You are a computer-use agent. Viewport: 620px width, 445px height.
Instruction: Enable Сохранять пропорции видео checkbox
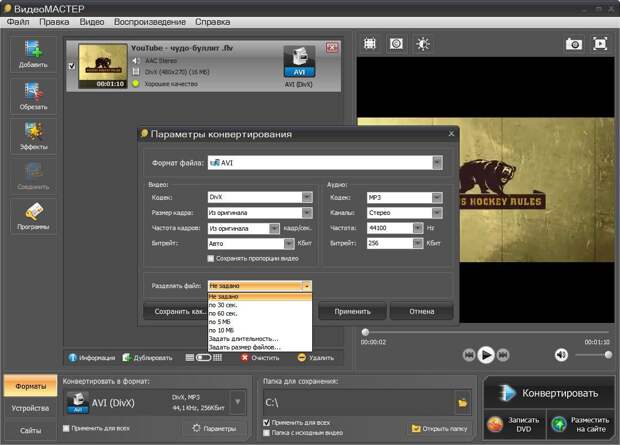point(210,258)
